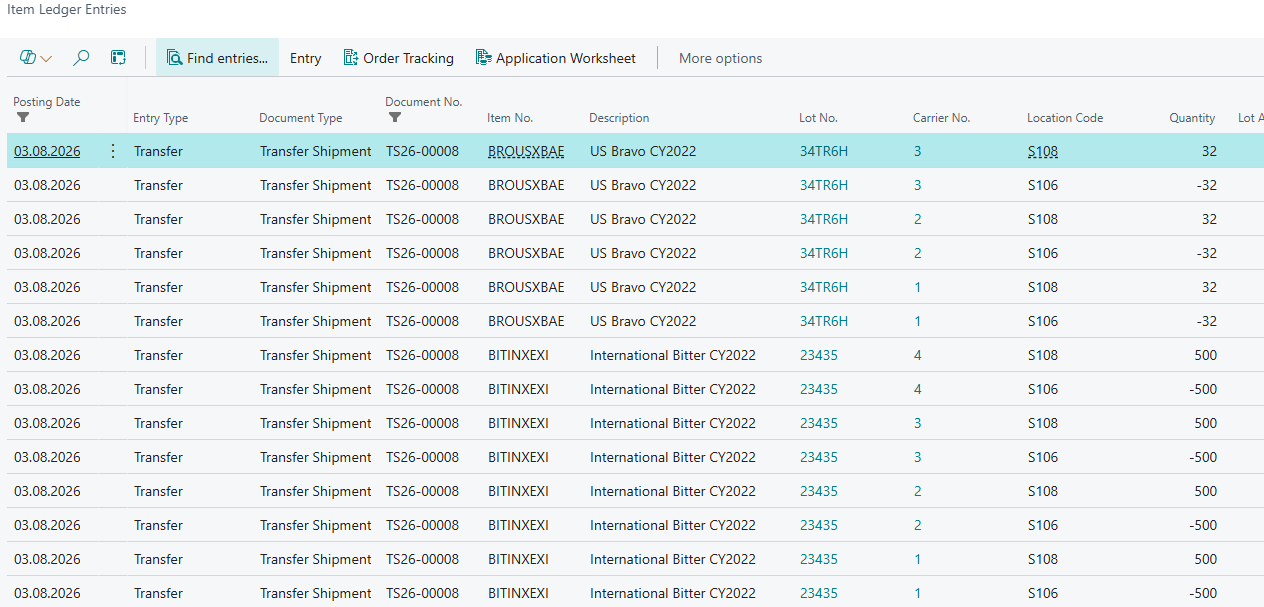
Task: Click carrier number 3 in highlighted row
Action: tap(918, 152)
